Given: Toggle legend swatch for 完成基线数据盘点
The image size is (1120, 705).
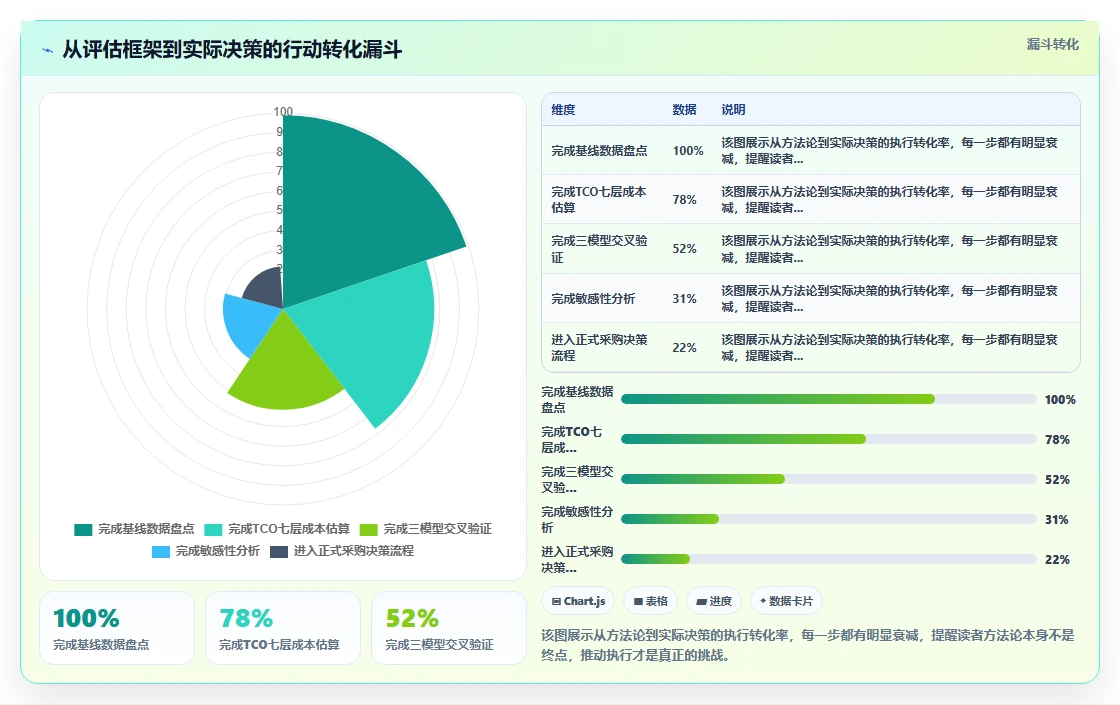Looking at the screenshot, I should click(x=83, y=529).
